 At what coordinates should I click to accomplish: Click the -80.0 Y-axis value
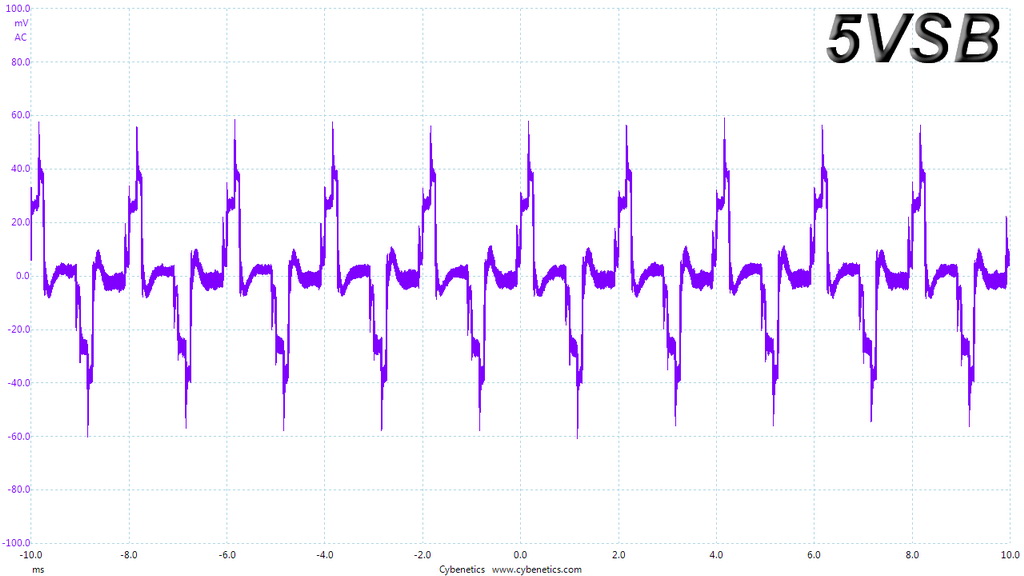19,489
